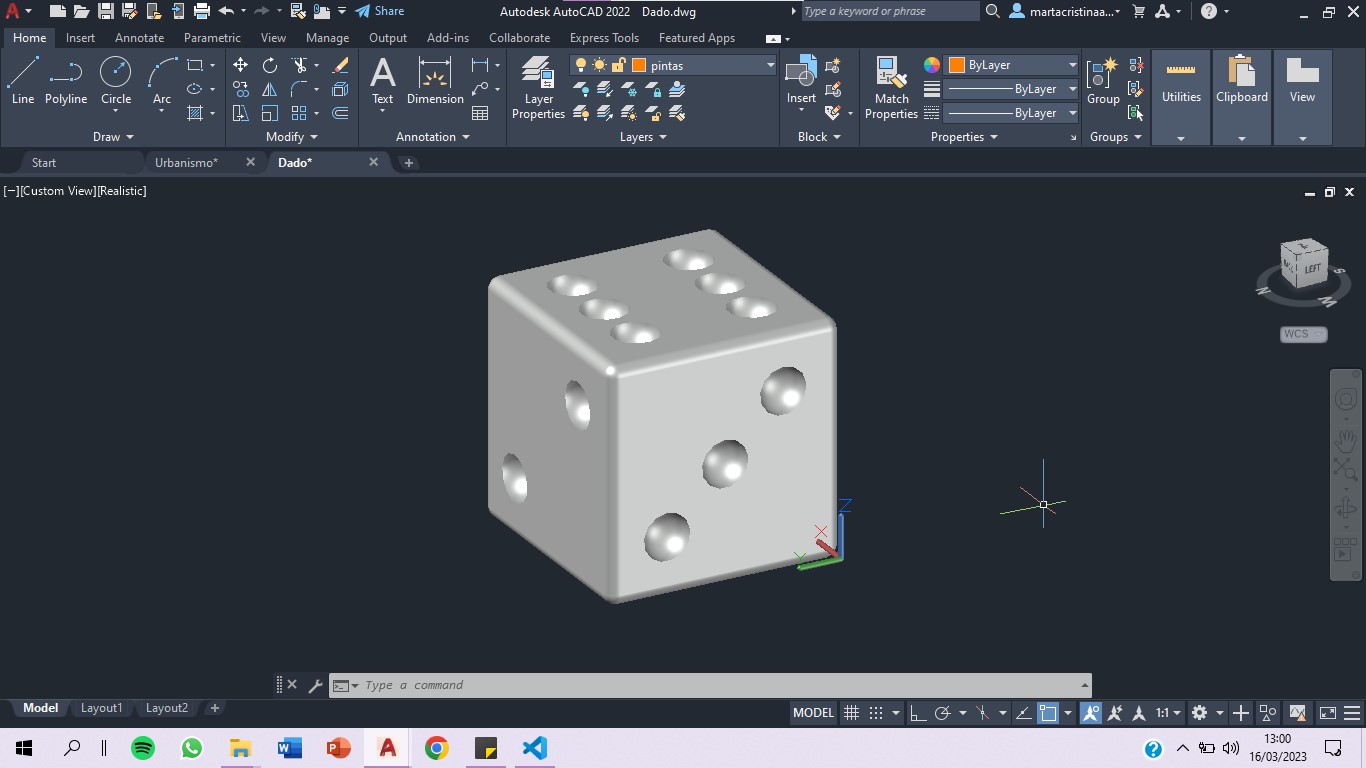Screen dimensions: 1366x768
Task: Click the Erase tool icon
Action: coord(340,65)
